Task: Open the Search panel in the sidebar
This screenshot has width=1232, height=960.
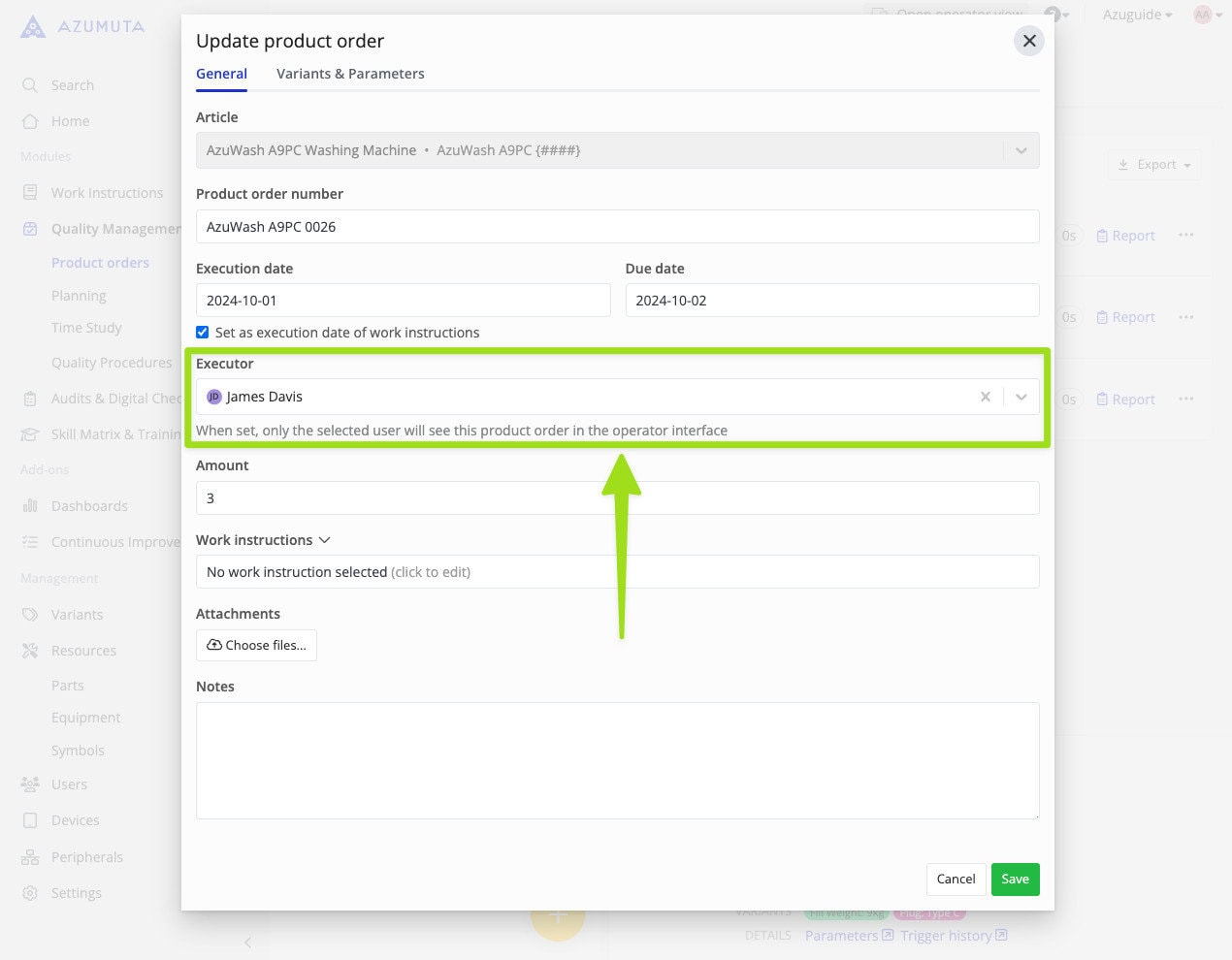Action: coord(70,85)
